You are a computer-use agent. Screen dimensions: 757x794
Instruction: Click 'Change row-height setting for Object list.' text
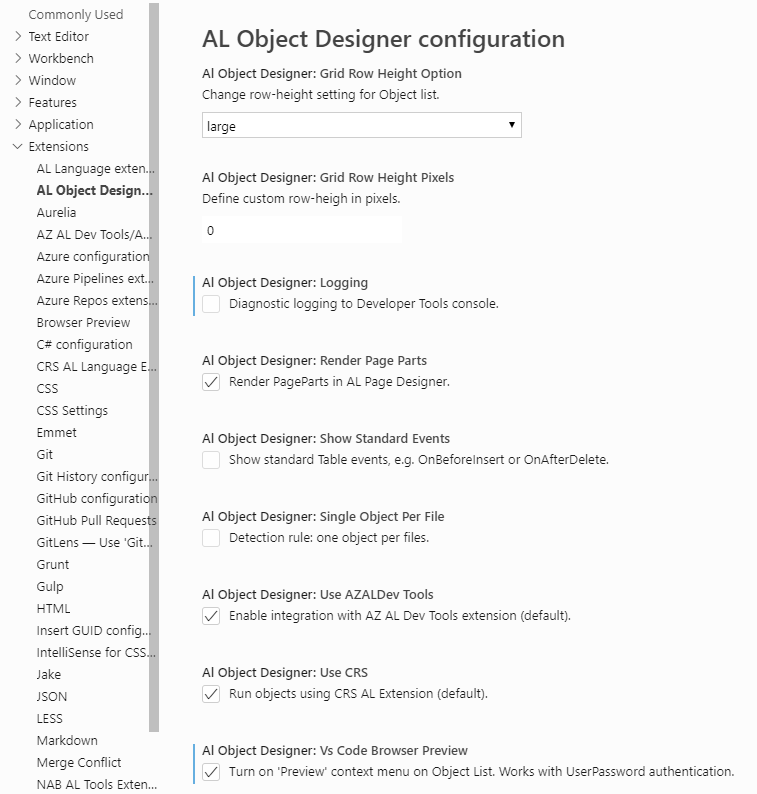coord(321,95)
